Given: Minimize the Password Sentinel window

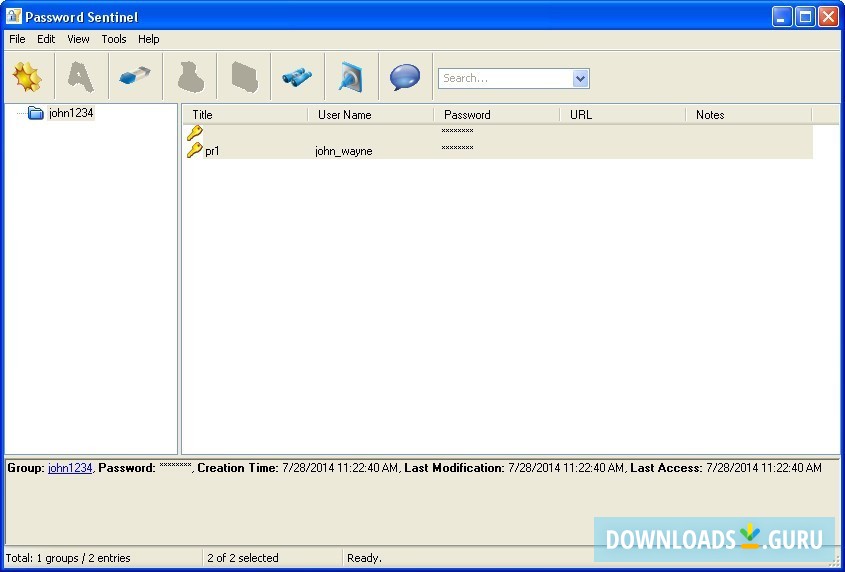Looking at the screenshot, I should click(781, 17).
